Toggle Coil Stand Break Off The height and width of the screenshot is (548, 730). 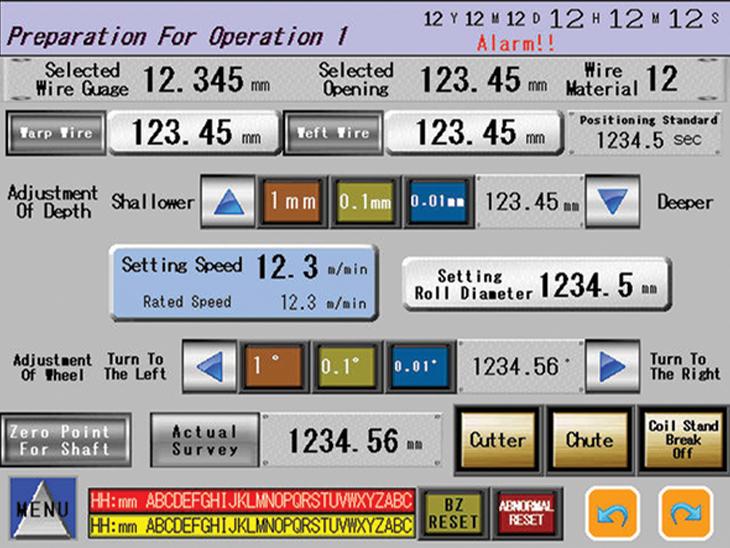[683, 440]
